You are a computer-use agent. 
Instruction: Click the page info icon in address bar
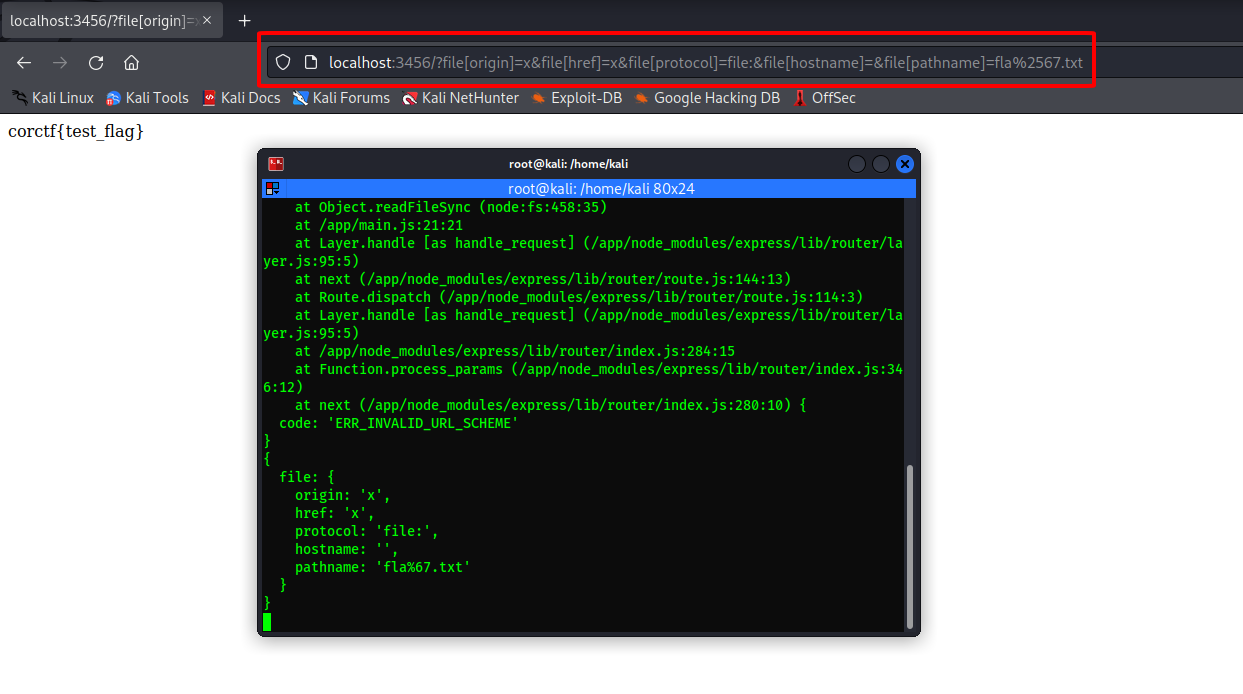coord(311,62)
